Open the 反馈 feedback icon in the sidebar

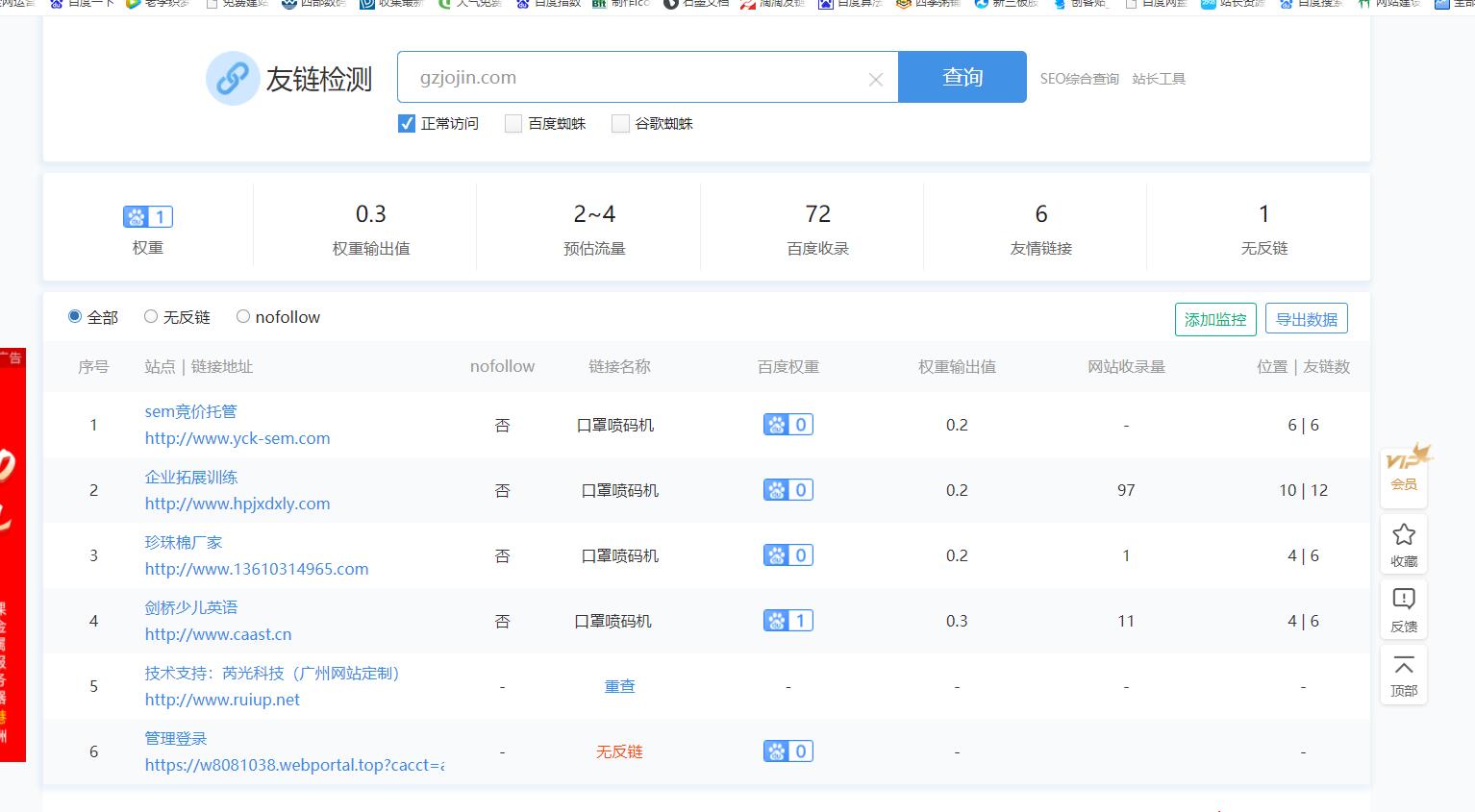point(1404,609)
